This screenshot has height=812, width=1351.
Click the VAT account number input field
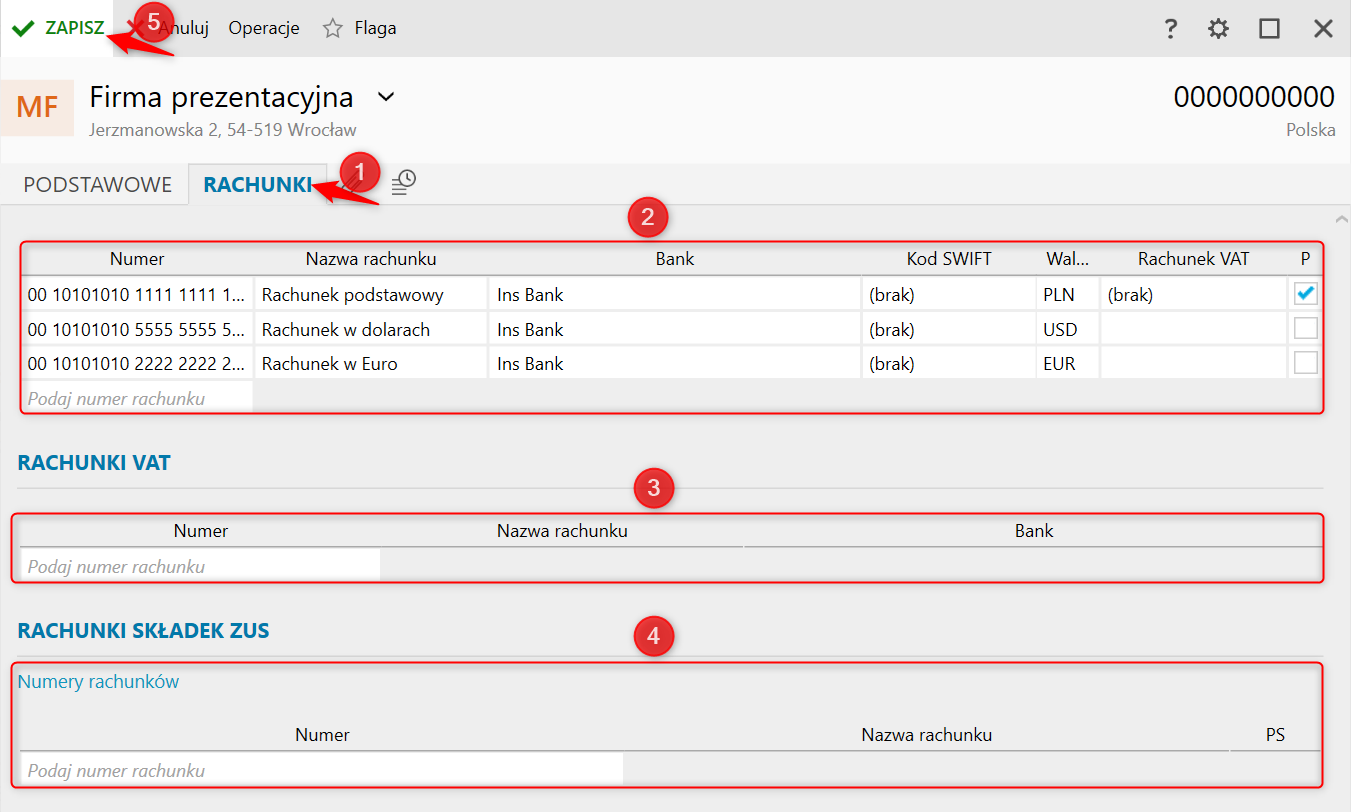pyautogui.click(x=200, y=567)
